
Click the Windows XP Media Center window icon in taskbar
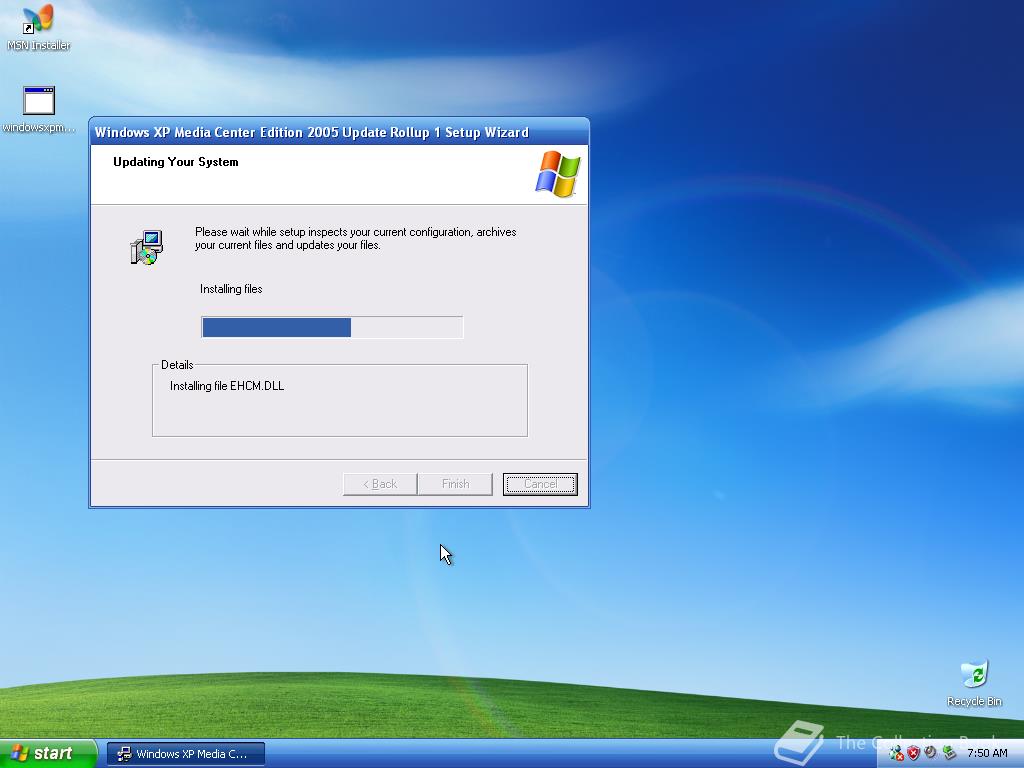[x=124, y=753]
